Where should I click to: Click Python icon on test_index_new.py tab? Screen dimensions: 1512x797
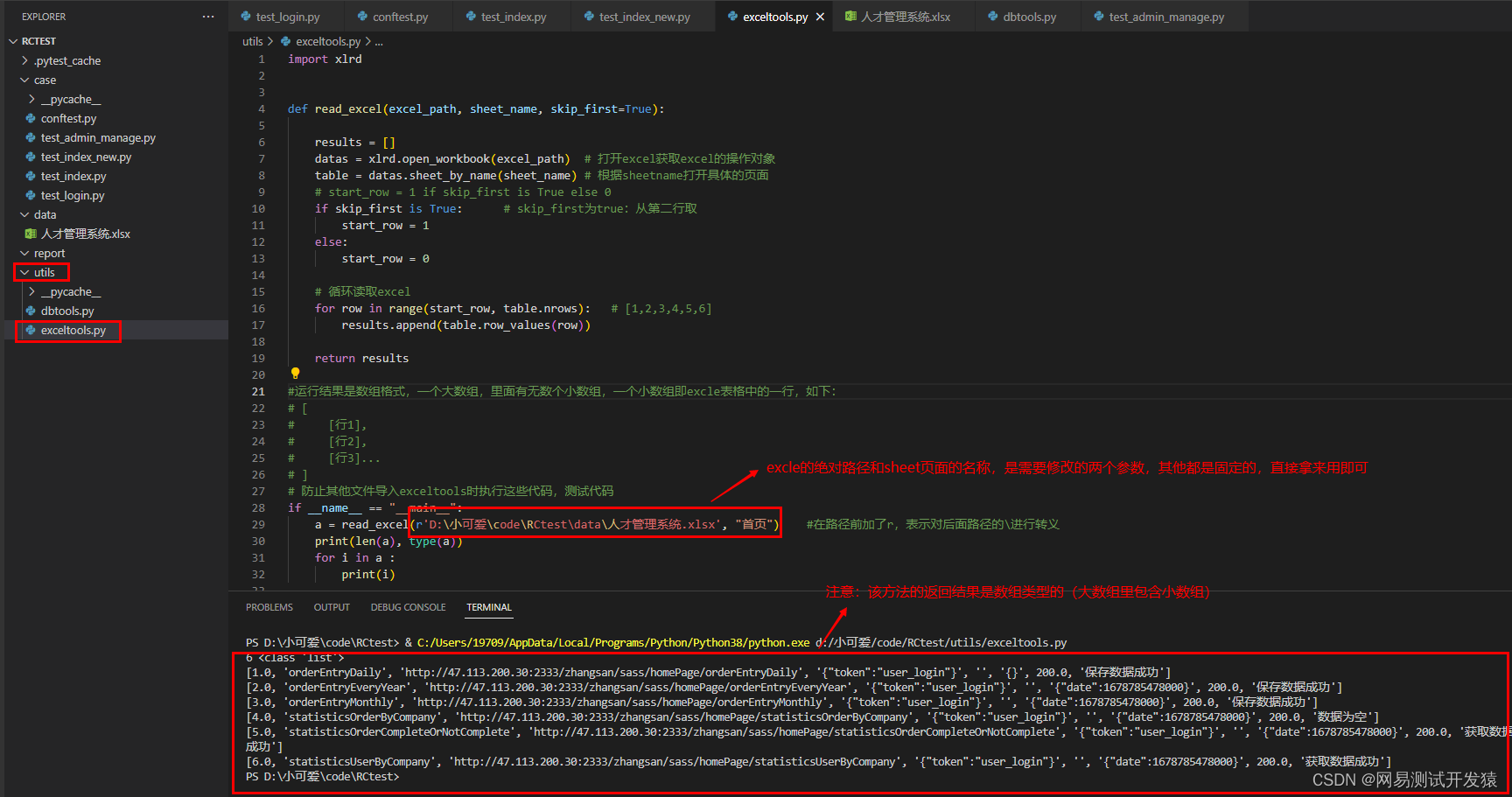click(589, 17)
